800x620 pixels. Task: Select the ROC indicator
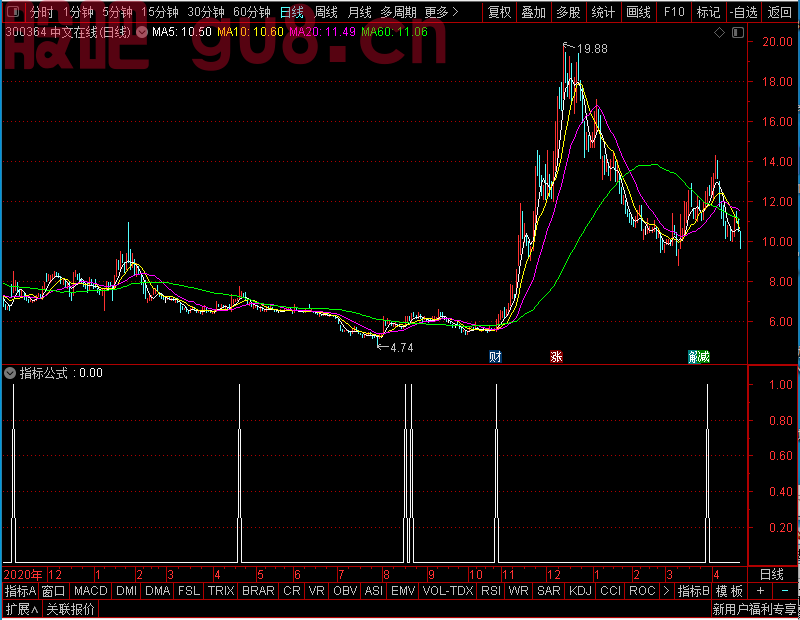point(642,591)
